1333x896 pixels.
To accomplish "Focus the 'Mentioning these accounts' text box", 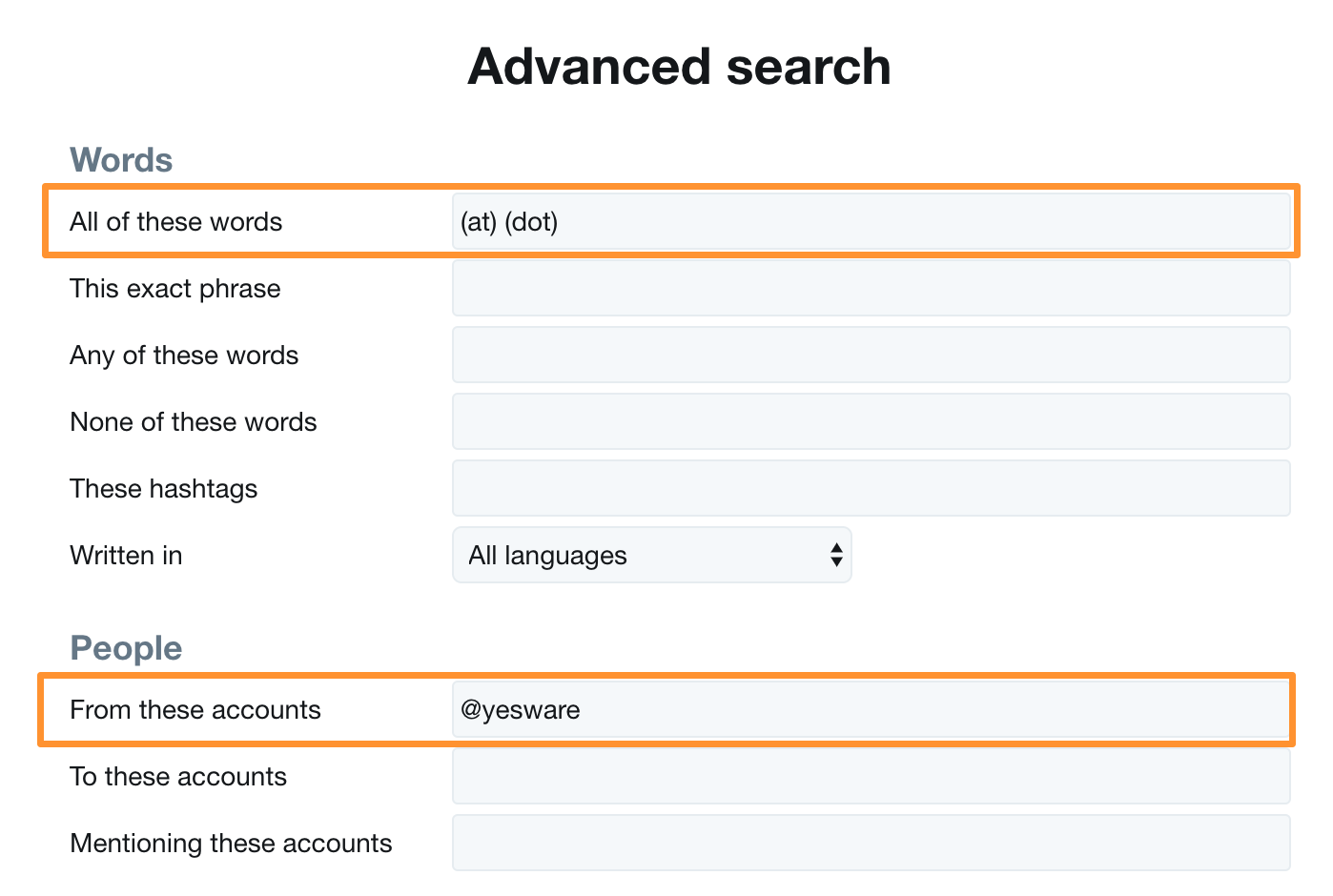I will click(871, 843).
